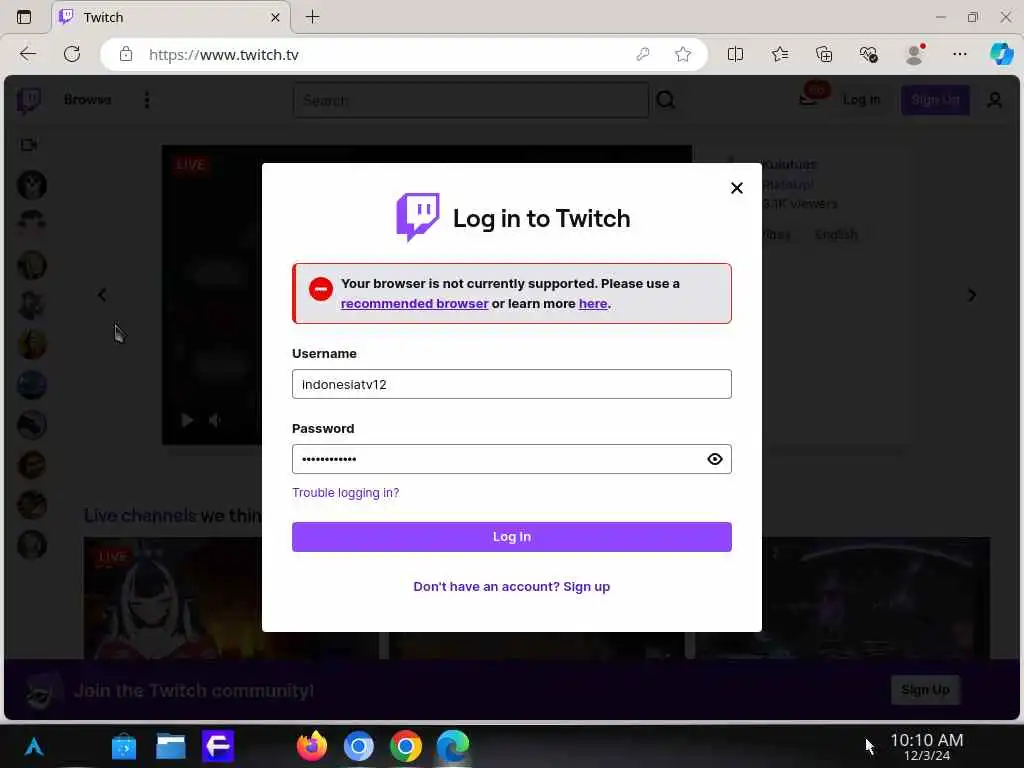Image resolution: width=1024 pixels, height=768 pixels.
Task: Open the Start menu on the taskbar
Action: point(33,746)
